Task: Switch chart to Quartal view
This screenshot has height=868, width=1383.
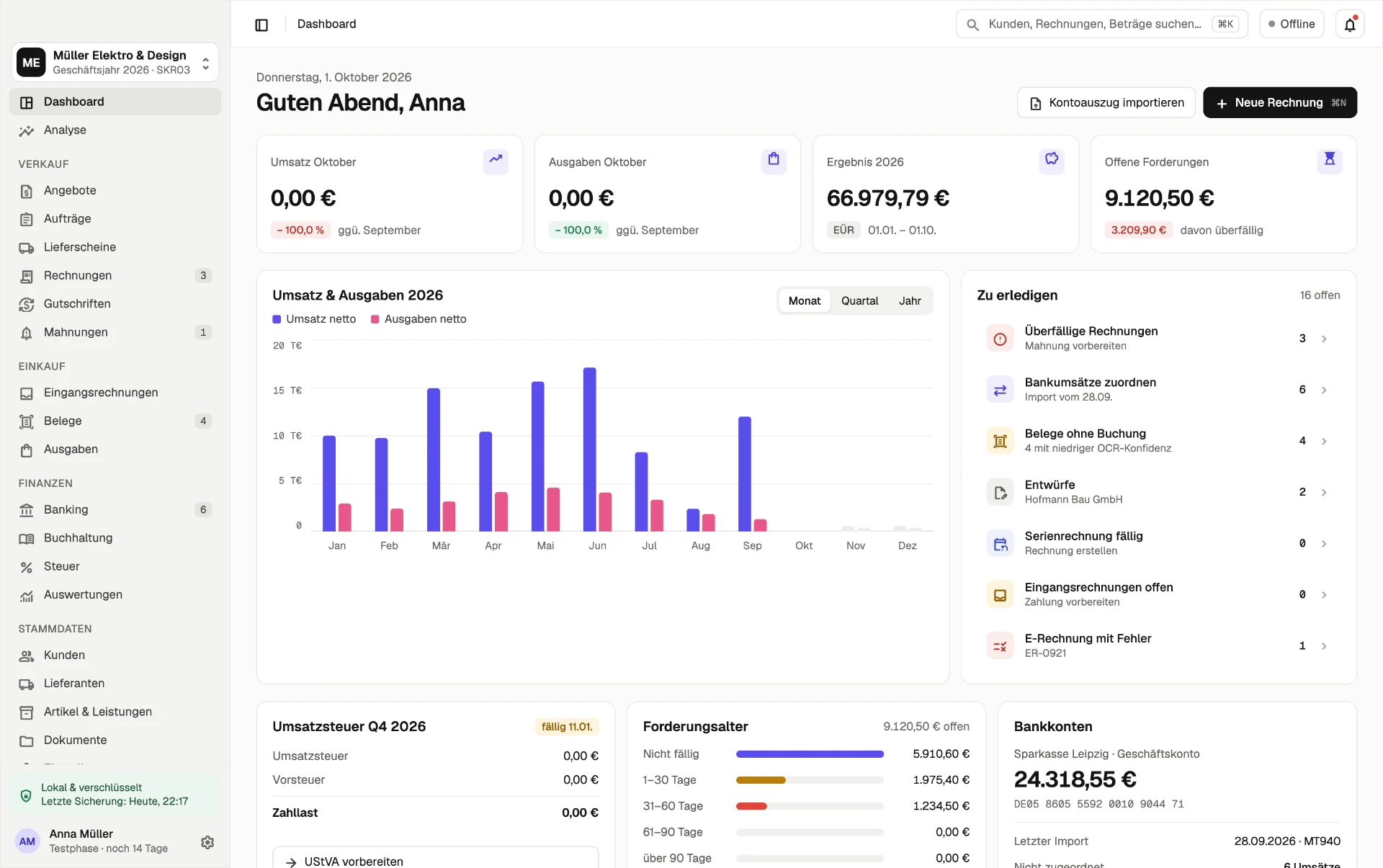Action: point(859,301)
